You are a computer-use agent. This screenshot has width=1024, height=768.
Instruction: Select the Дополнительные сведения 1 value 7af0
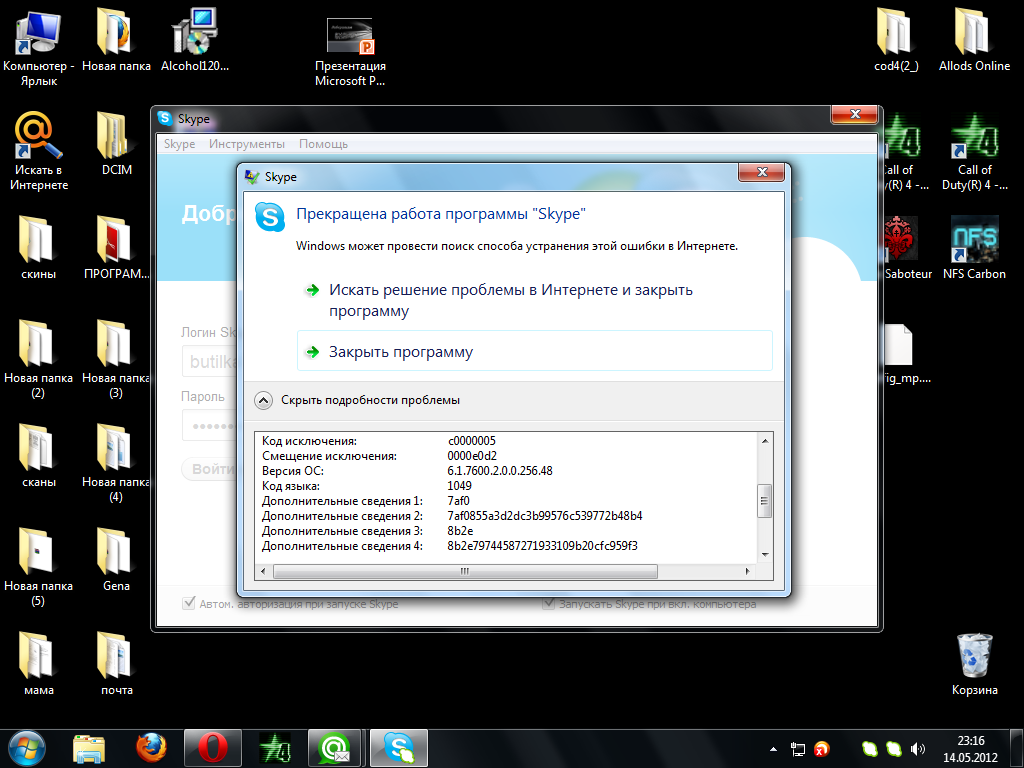pos(458,501)
